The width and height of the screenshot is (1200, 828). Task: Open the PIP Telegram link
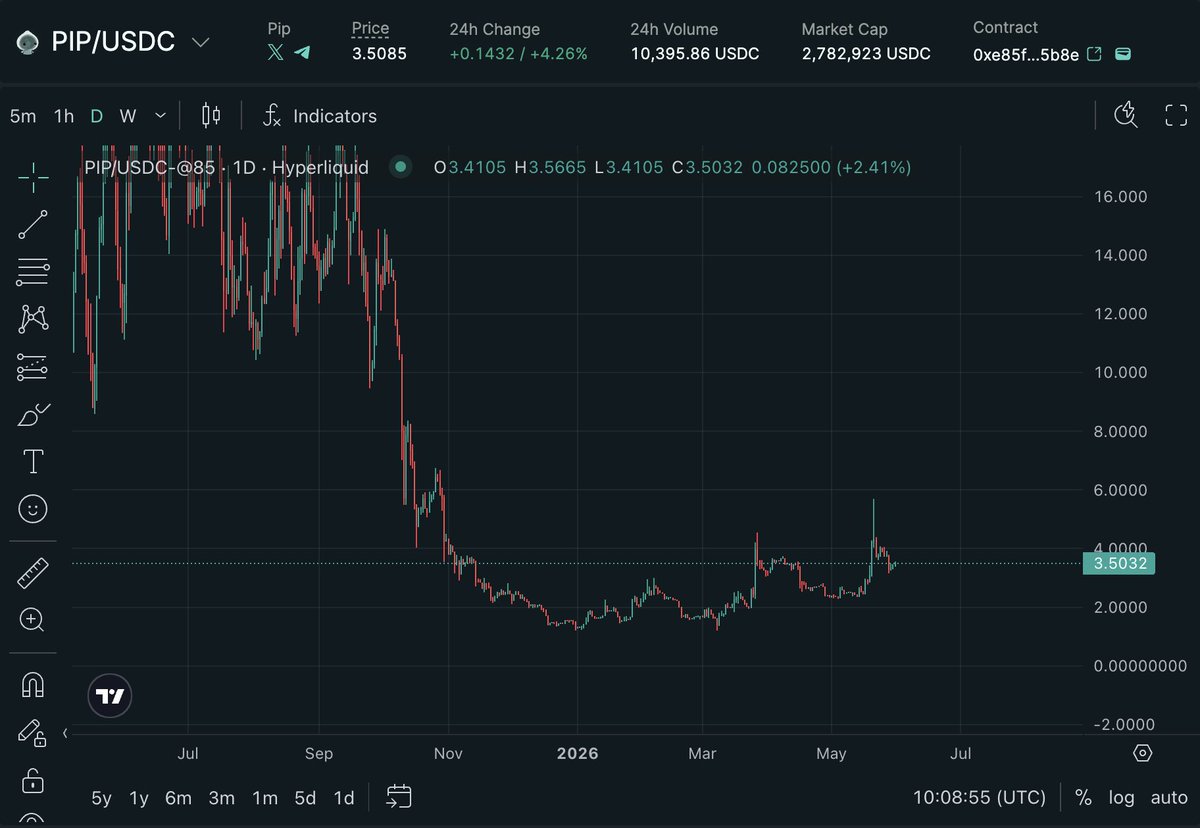[301, 53]
